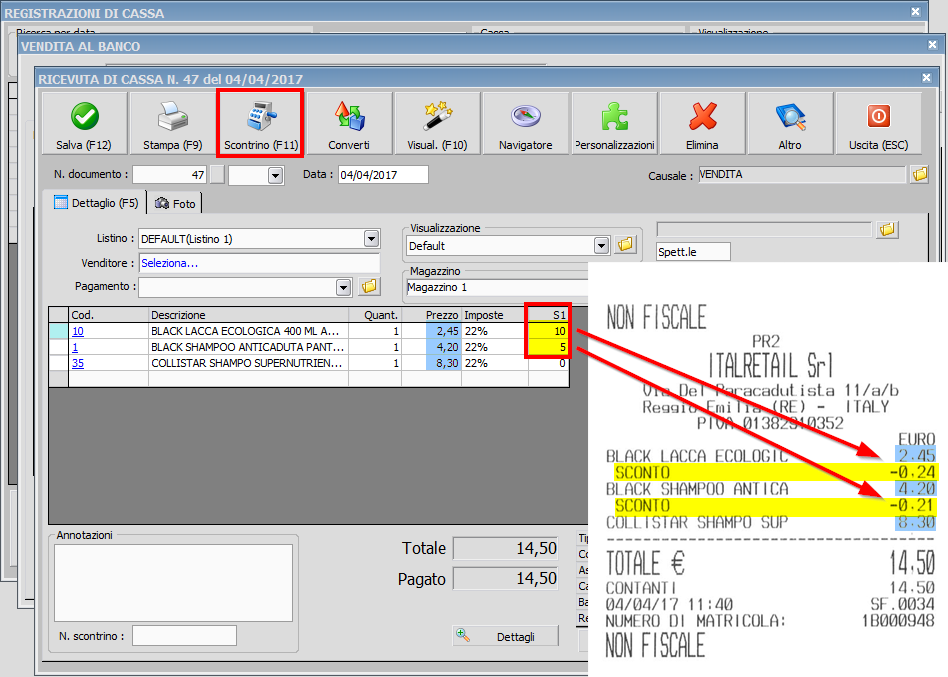Expand the Pagamento dropdown
948x677 pixels.
343,287
